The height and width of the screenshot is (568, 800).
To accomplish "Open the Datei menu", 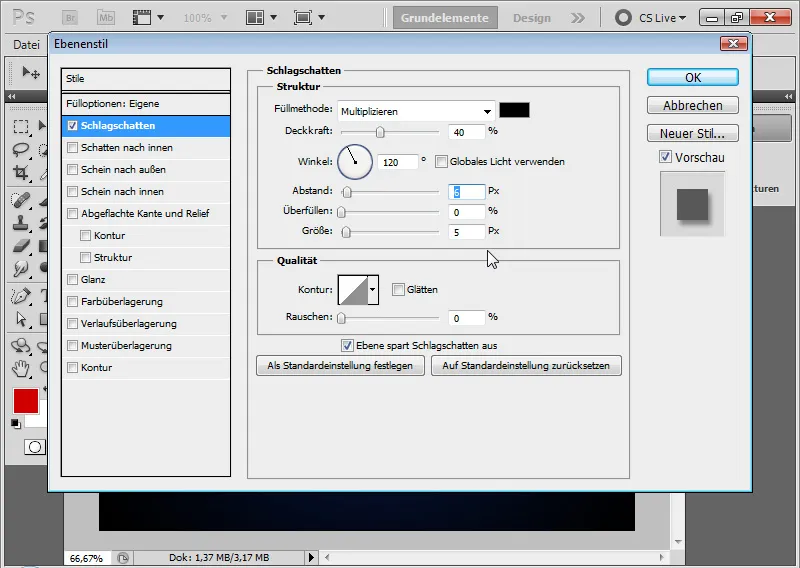I will pyautogui.click(x=27, y=45).
